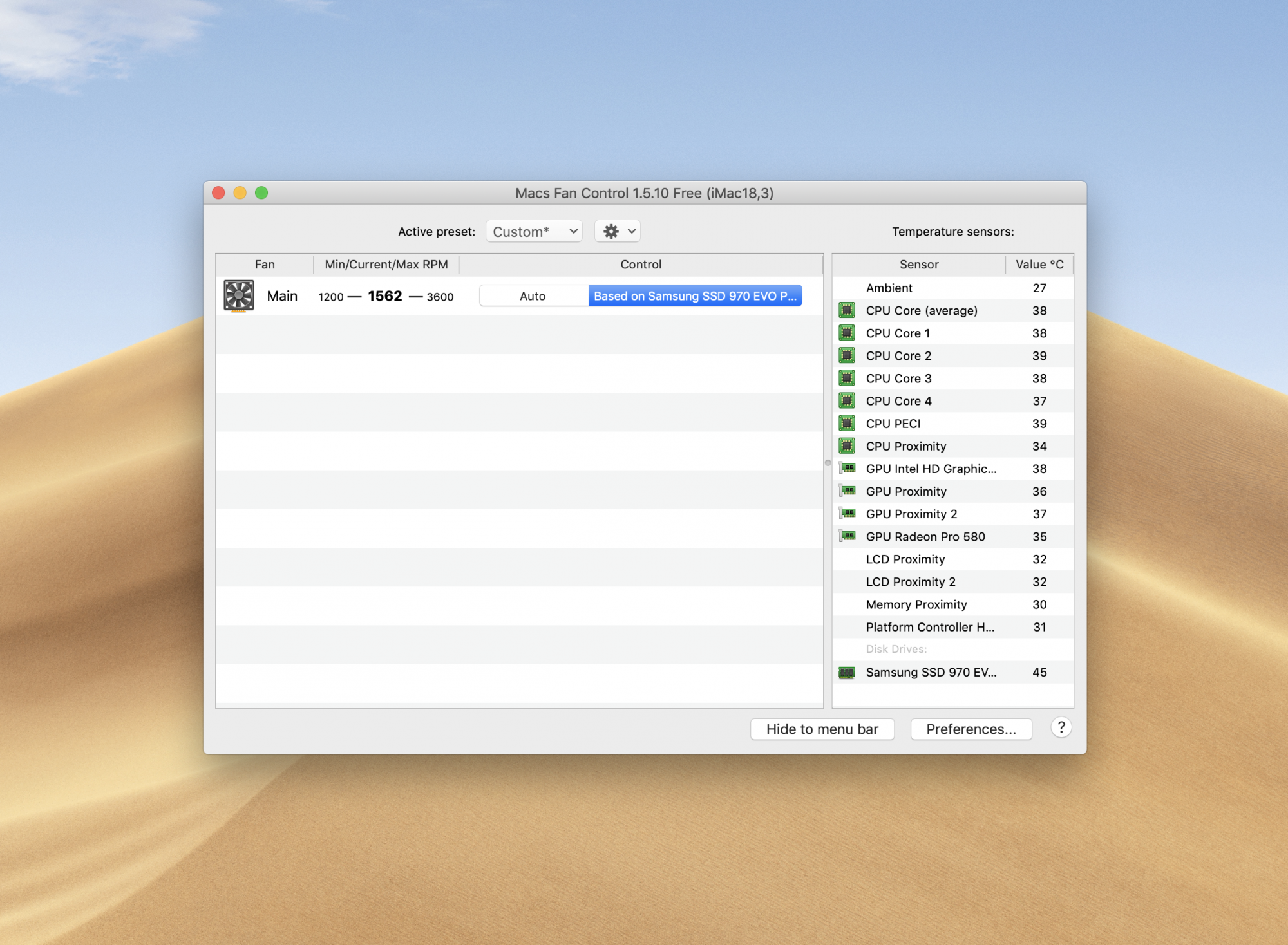Click the GPU Radeon Pro 580 card icon
This screenshot has height=945, width=1288.
[847, 536]
